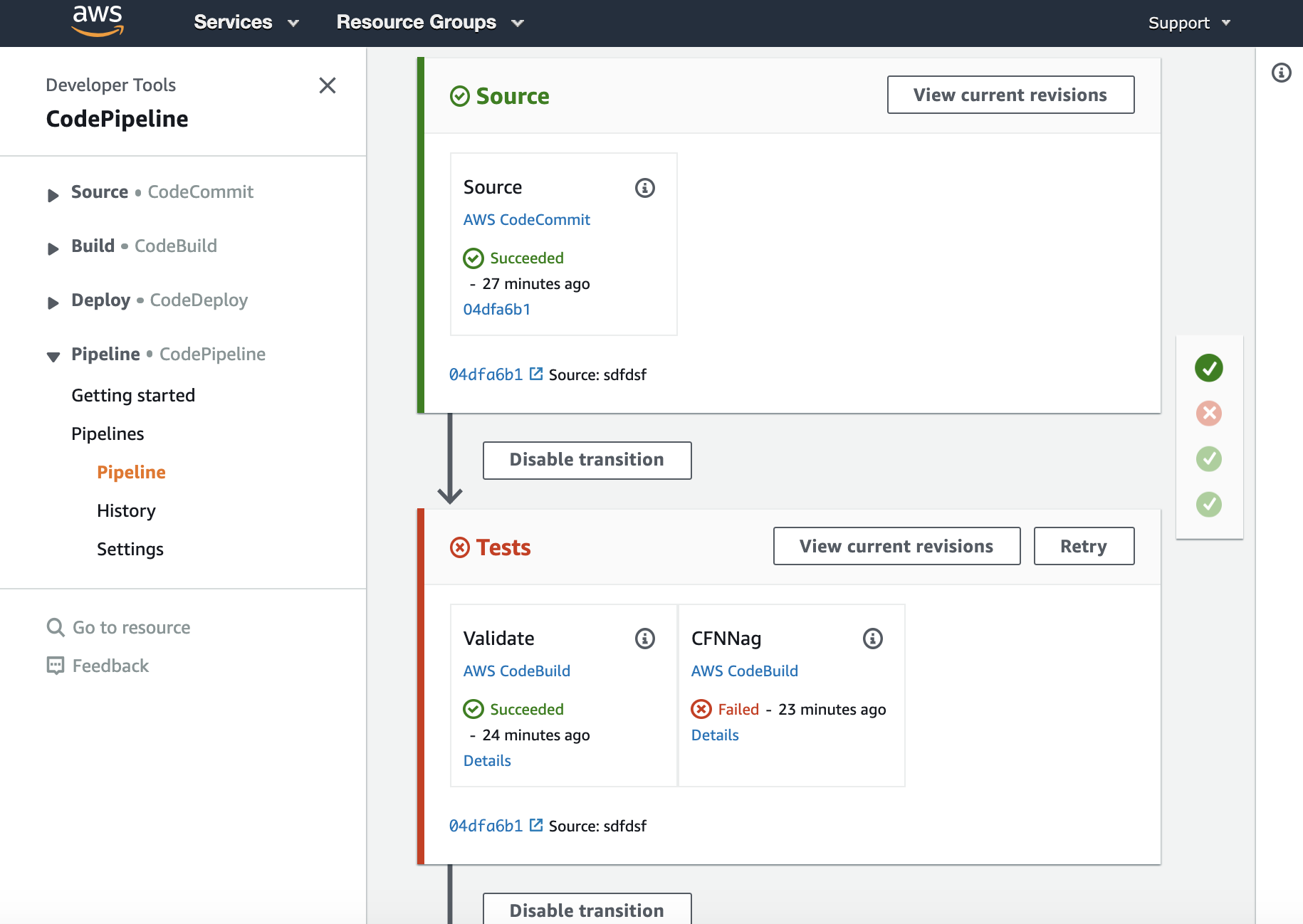Click the AWS logo home icon
This screenshot has height=924, width=1303.
tap(98, 20)
